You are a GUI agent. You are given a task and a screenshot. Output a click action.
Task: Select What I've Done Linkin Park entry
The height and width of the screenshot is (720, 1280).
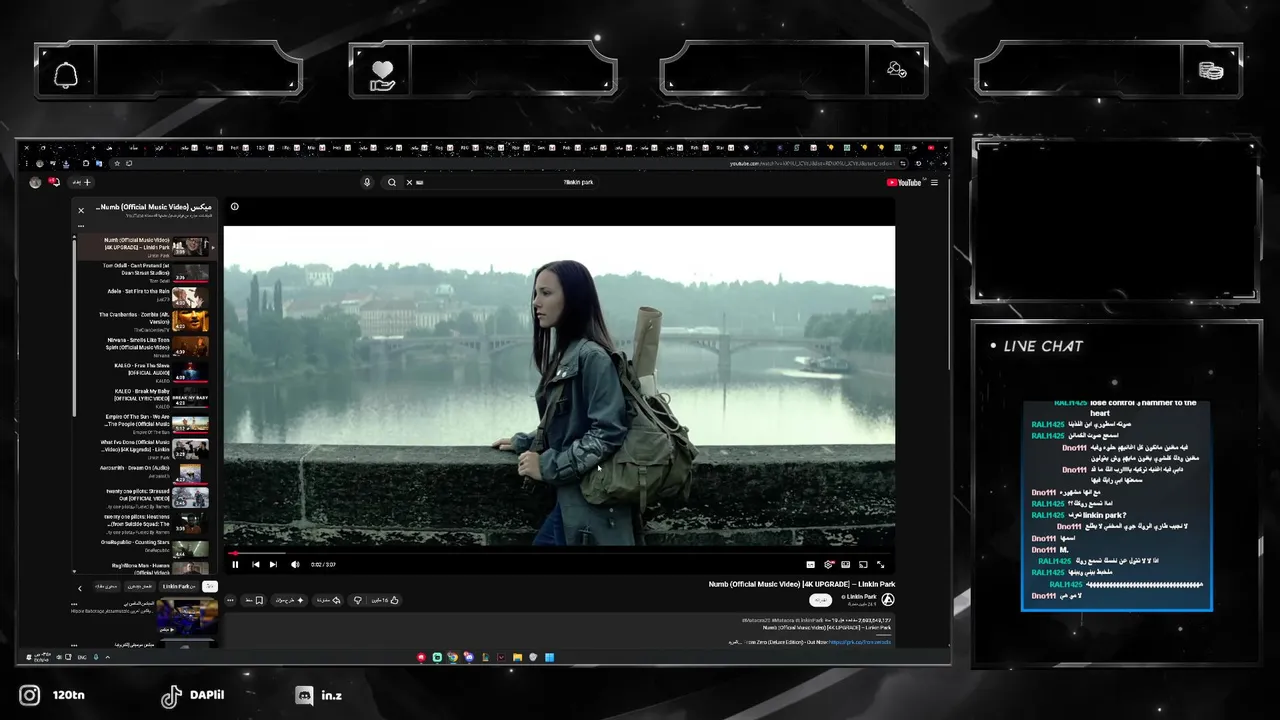[146, 448]
